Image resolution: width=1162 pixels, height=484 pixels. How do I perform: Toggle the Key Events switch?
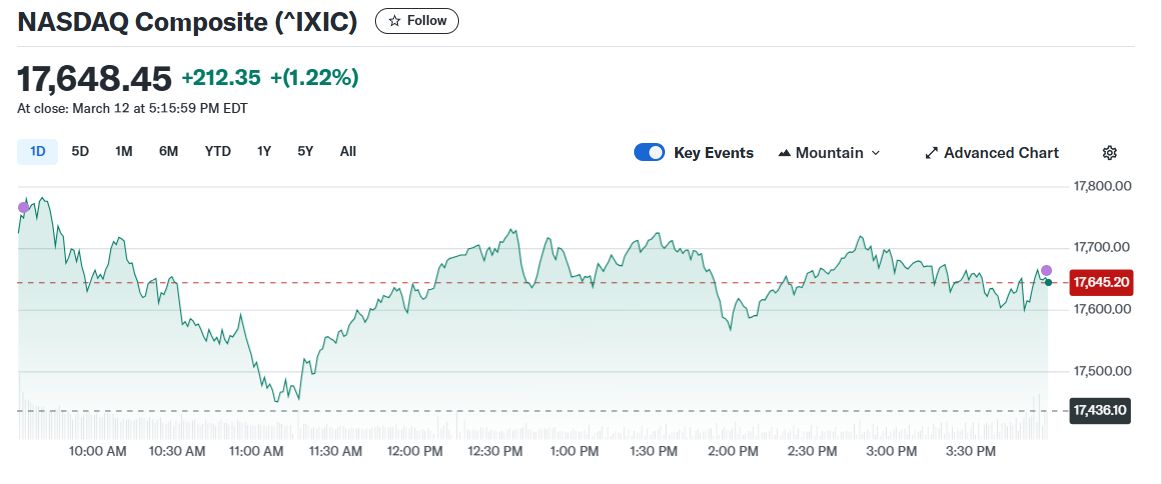pos(649,153)
